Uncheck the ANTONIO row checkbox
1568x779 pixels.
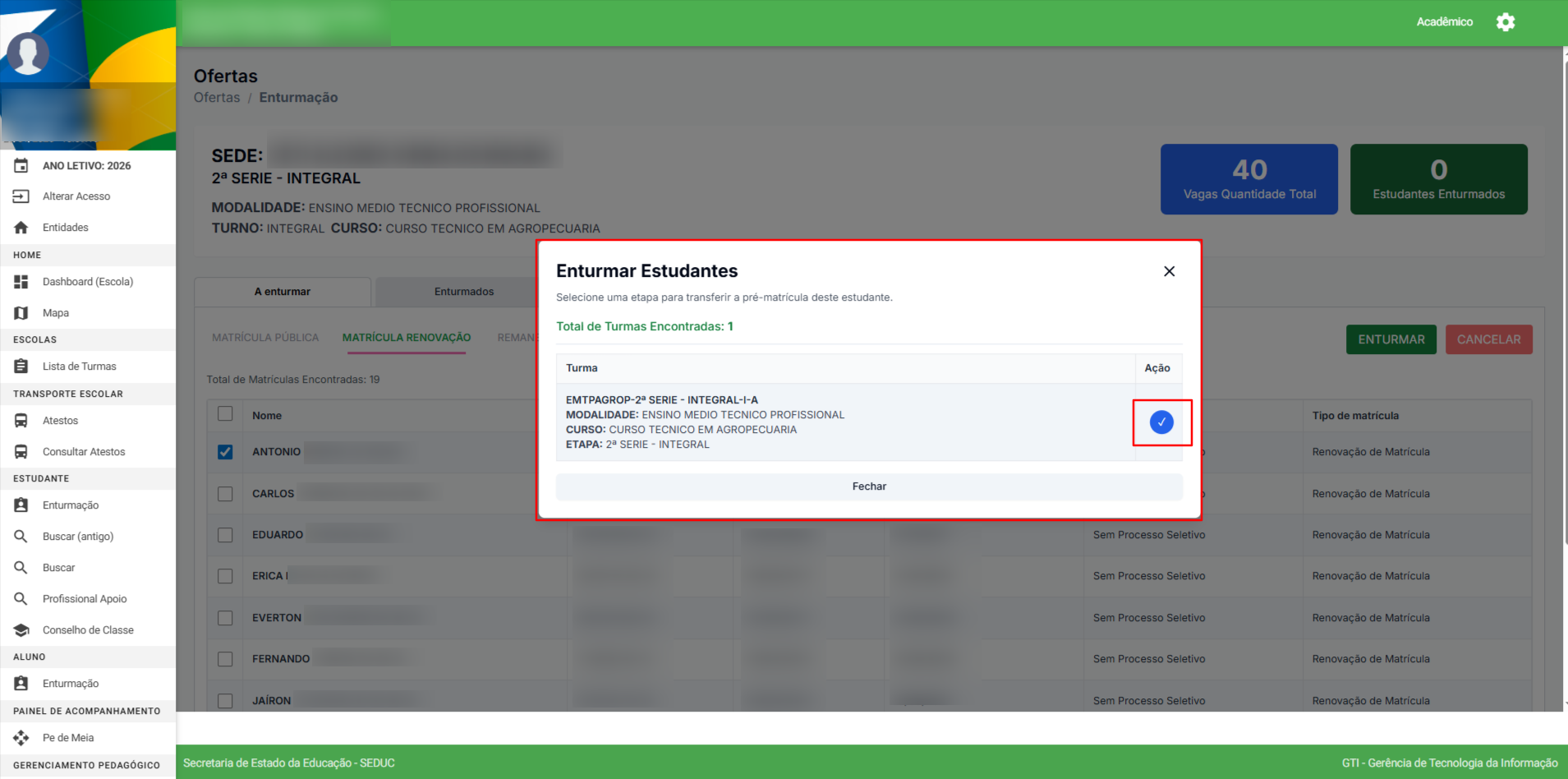tap(225, 452)
